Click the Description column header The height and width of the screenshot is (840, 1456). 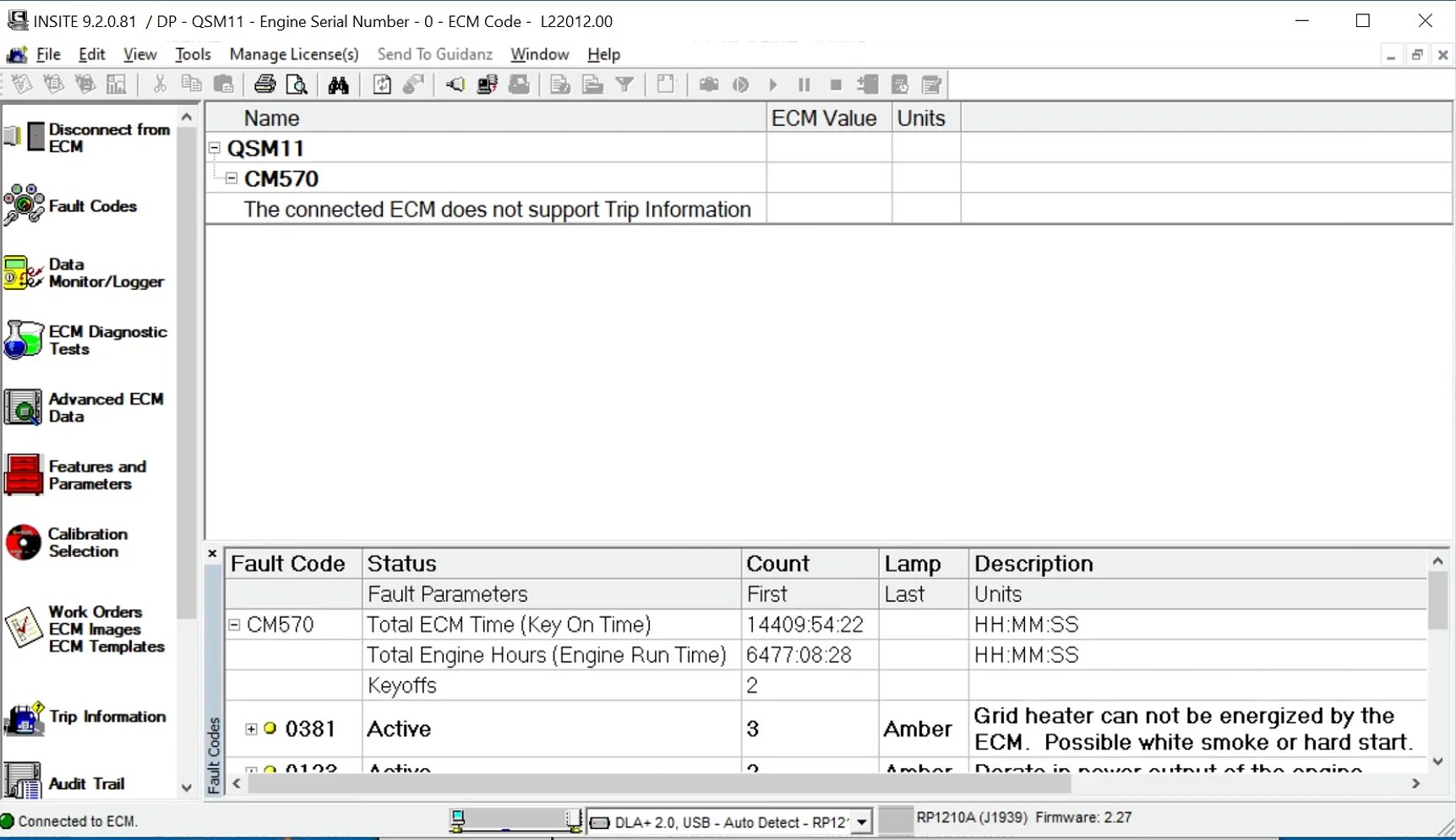[x=1197, y=564]
